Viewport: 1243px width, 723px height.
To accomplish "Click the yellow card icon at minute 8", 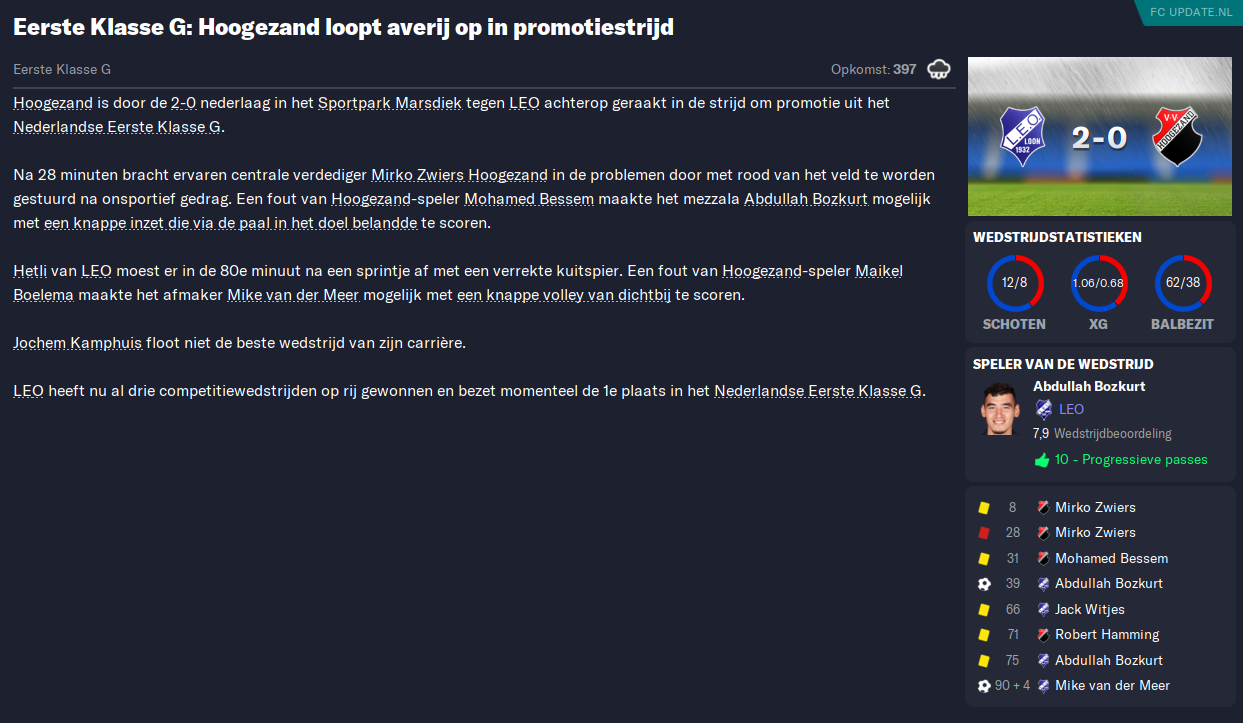I will tap(984, 508).
